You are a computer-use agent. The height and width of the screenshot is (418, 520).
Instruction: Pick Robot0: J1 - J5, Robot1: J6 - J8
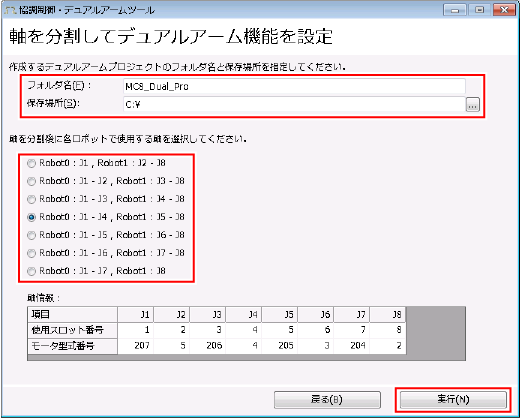coord(32,235)
